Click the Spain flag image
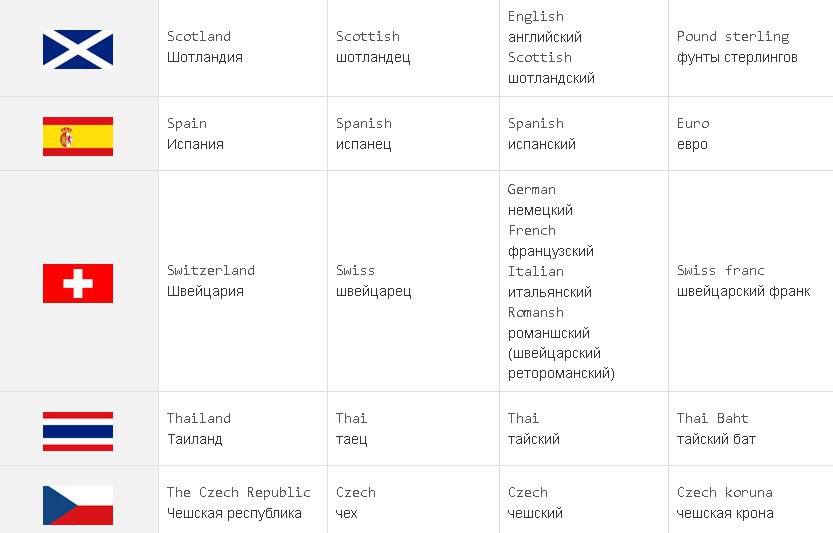Viewport: 833px width, 533px height. click(x=78, y=137)
